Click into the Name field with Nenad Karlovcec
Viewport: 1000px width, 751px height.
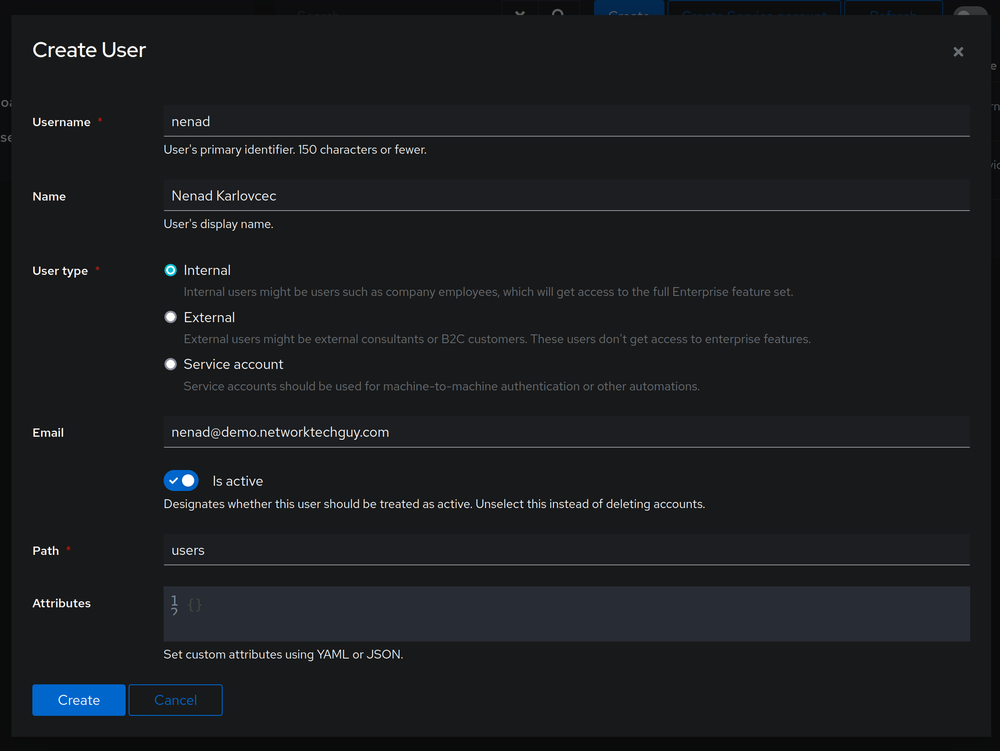566,196
